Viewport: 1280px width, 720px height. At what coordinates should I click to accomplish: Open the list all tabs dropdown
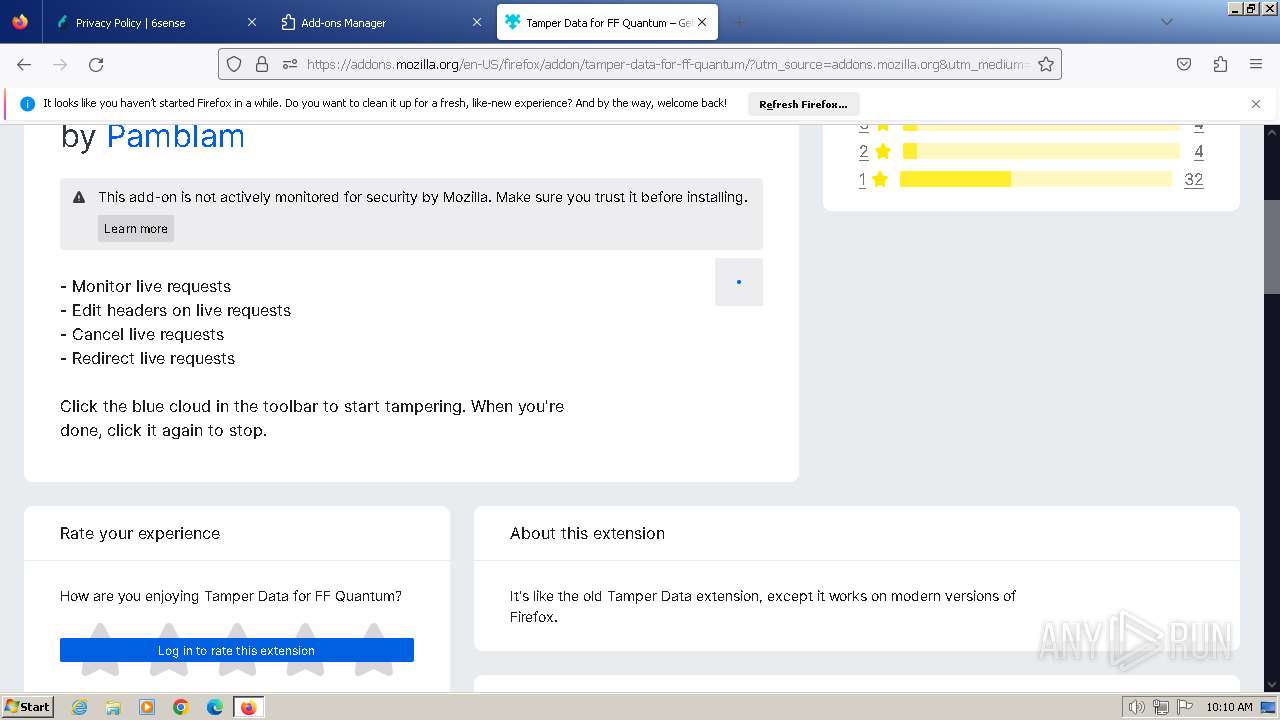(x=1166, y=22)
